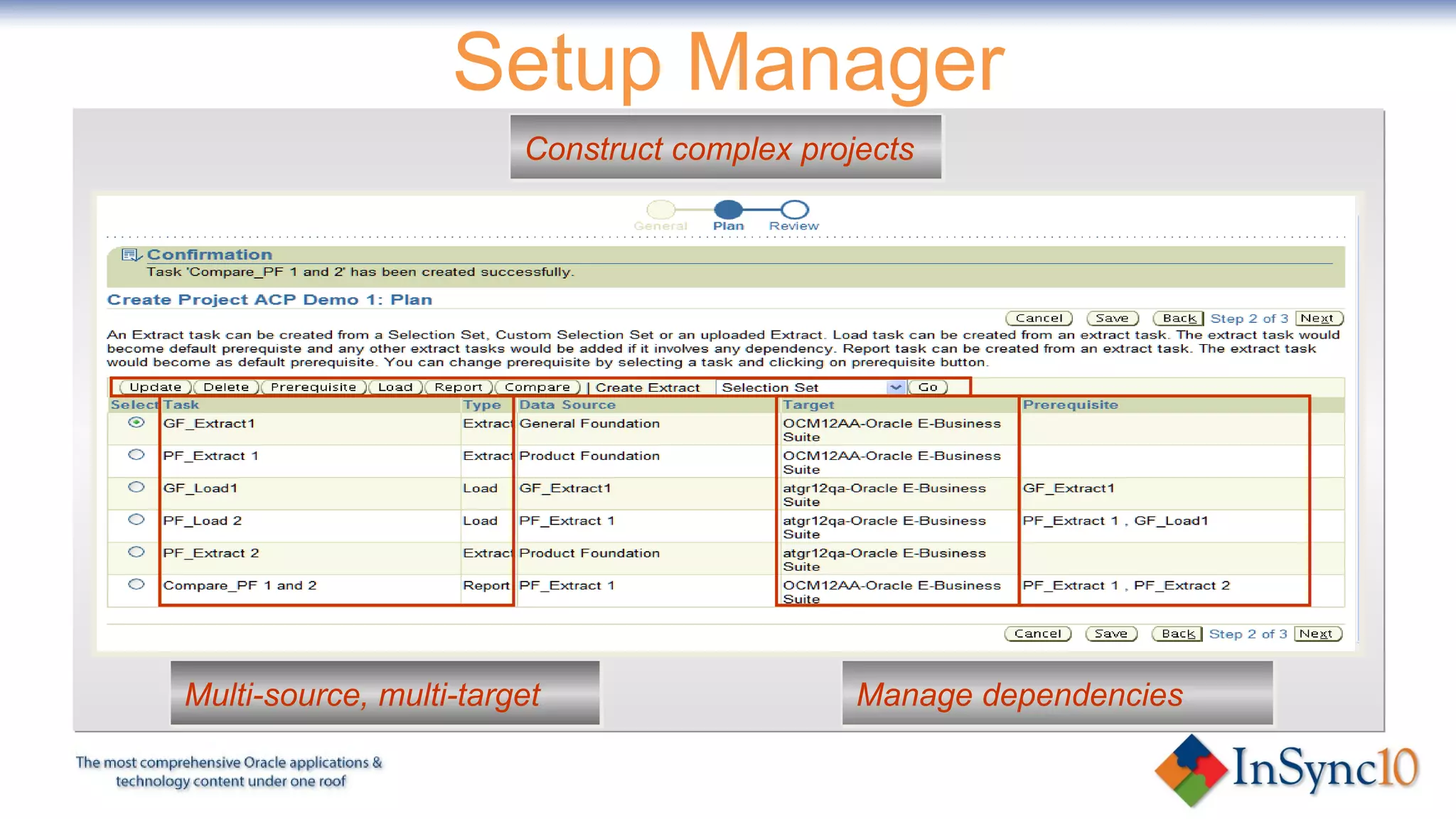The image size is (1456, 819).
Task: Click the bottom Next button
Action: click(x=1317, y=633)
